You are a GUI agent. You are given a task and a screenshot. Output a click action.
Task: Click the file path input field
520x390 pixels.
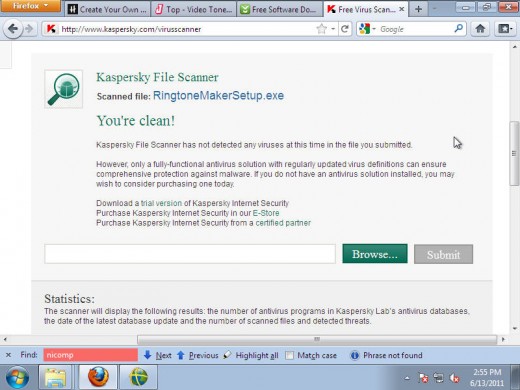pos(190,254)
